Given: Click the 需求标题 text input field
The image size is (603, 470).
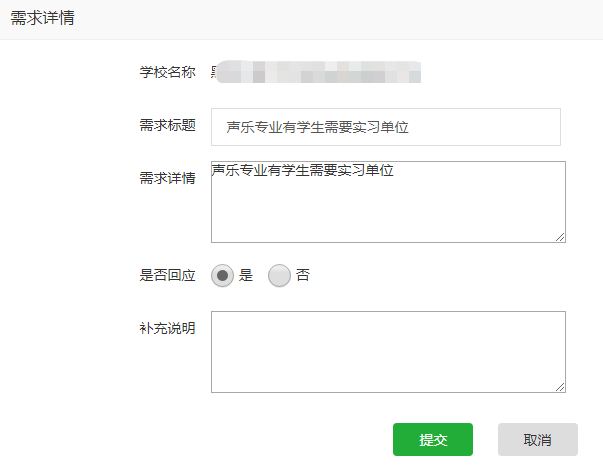Looking at the screenshot, I should (385, 127).
